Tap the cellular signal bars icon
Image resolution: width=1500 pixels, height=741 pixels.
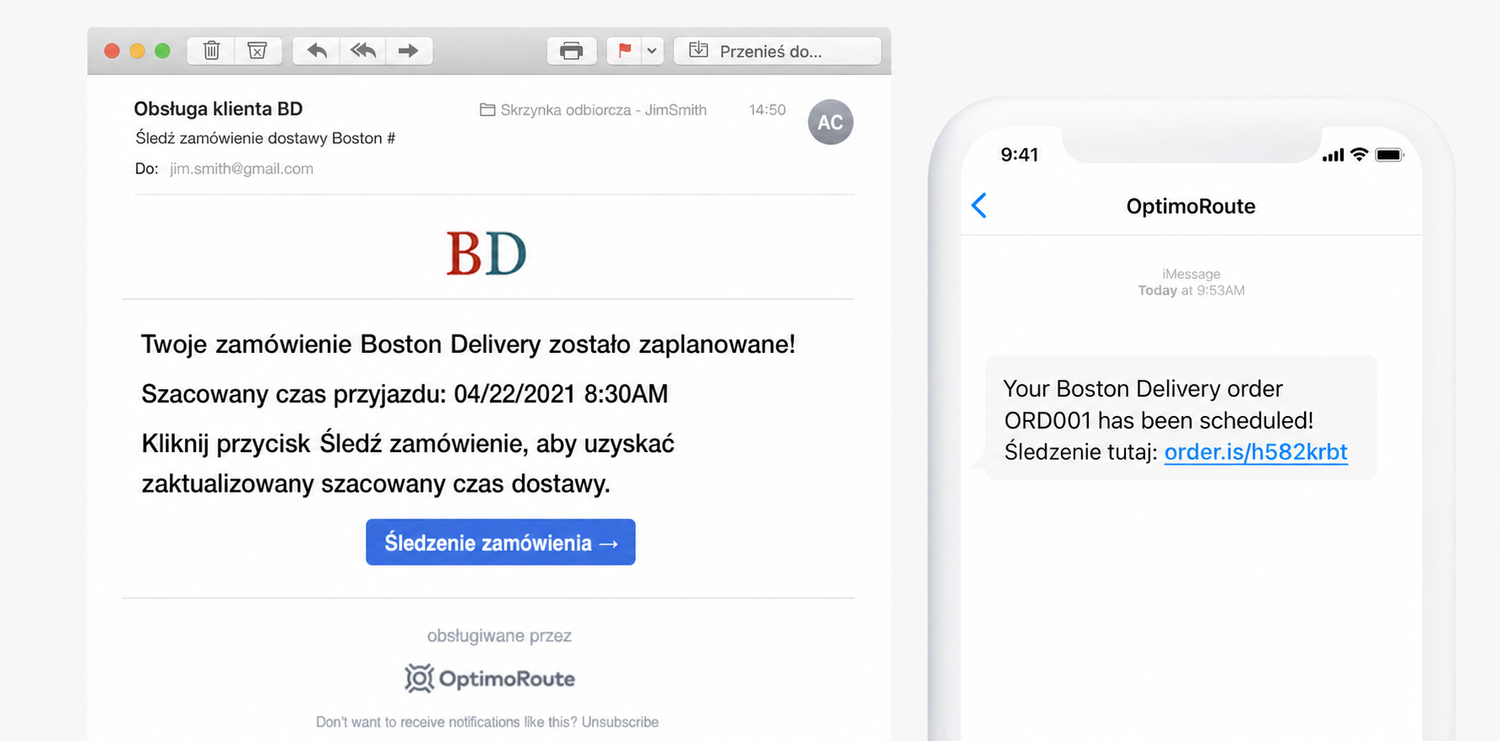(x=1333, y=155)
